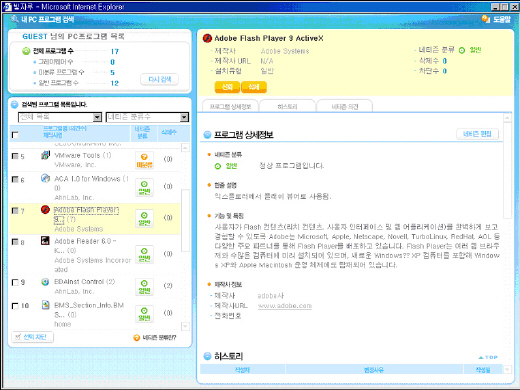
Task: Click the first orange button under 설치유형
Action: point(227,87)
